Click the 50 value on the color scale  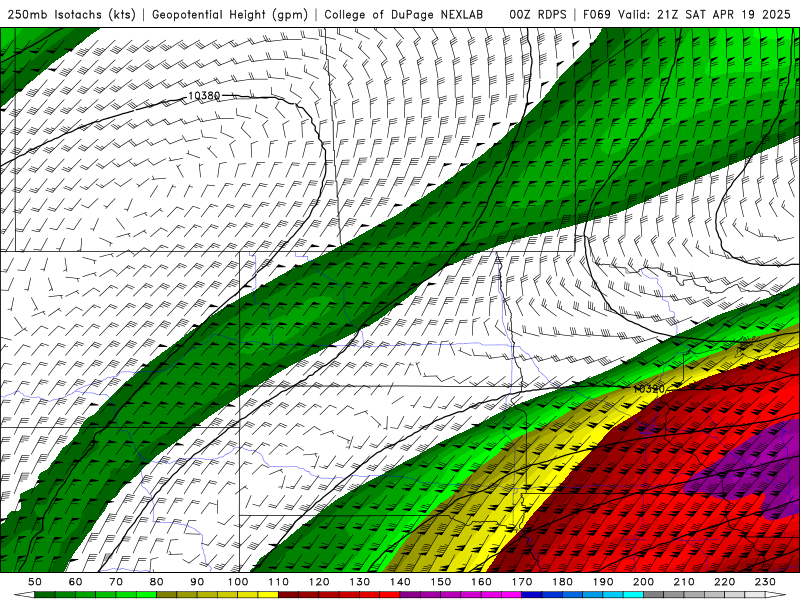point(35,582)
